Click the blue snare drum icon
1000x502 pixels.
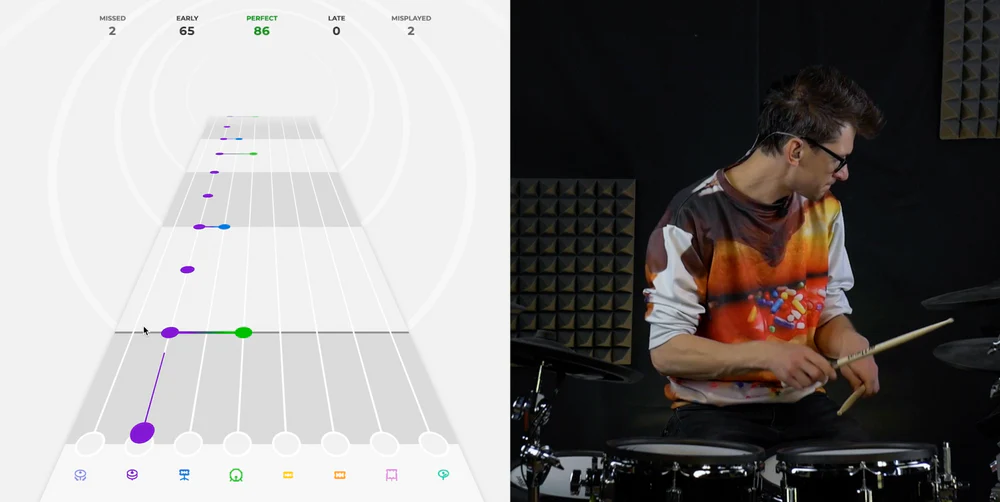click(x=184, y=475)
